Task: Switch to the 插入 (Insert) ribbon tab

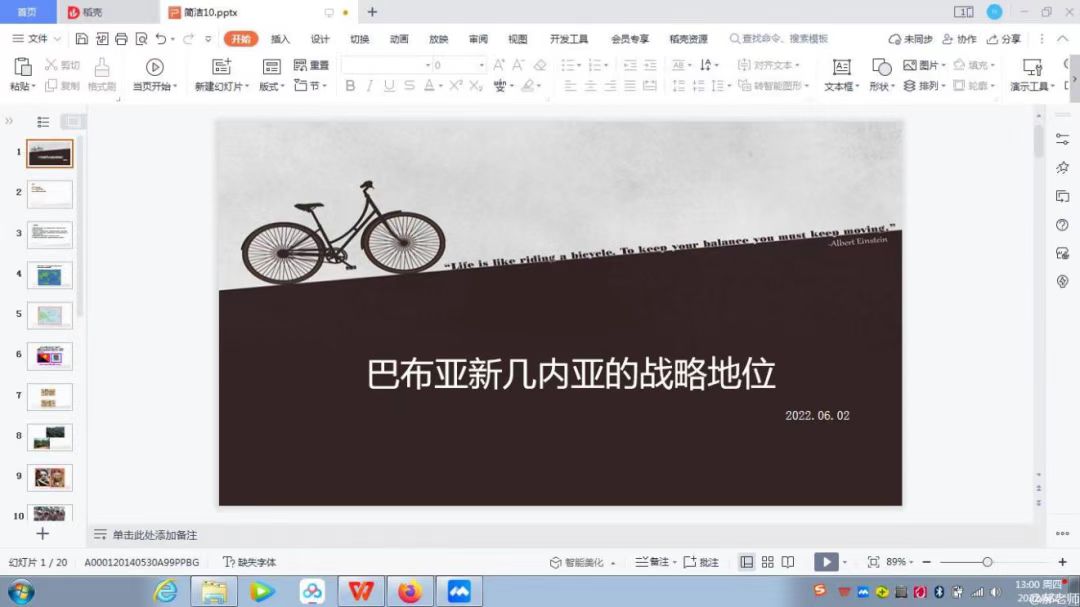Action: coord(278,38)
